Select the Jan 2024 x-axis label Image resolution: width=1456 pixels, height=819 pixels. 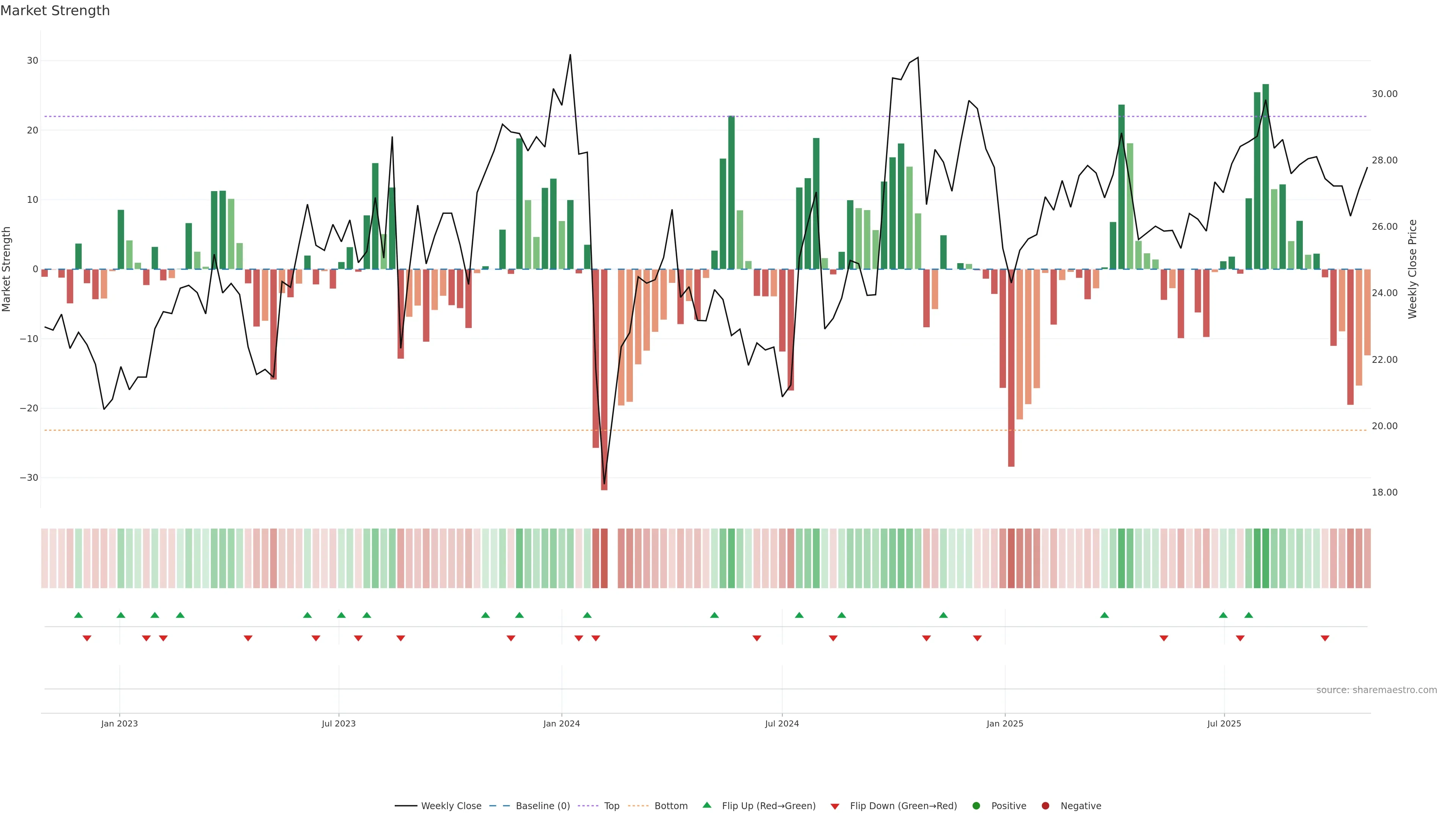(x=561, y=723)
